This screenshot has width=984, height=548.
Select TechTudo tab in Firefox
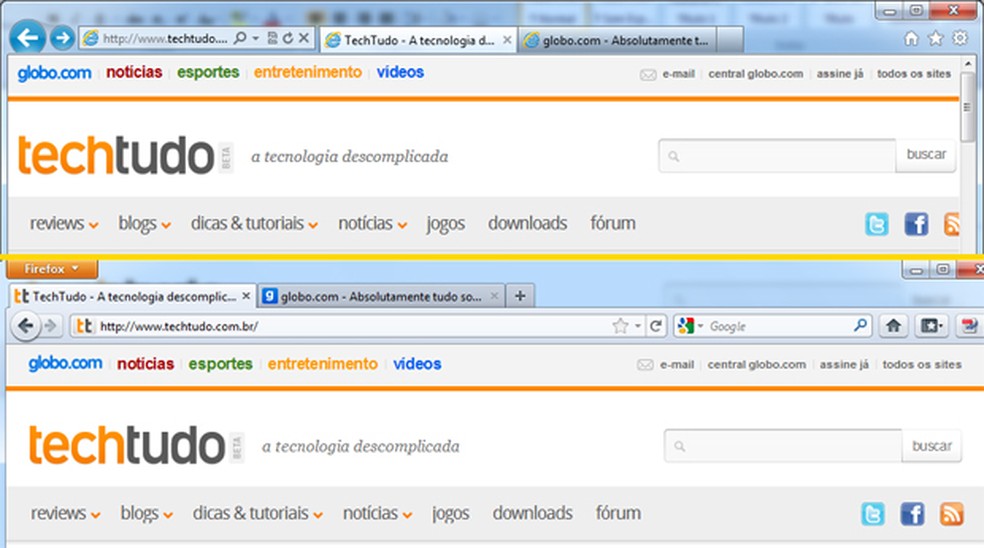pyautogui.click(x=132, y=296)
